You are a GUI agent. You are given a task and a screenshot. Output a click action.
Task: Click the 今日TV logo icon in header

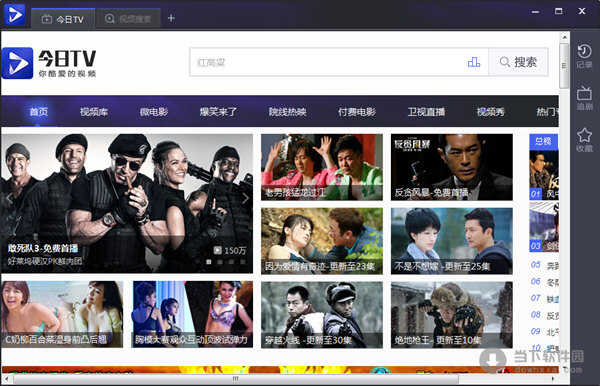click(x=17, y=63)
